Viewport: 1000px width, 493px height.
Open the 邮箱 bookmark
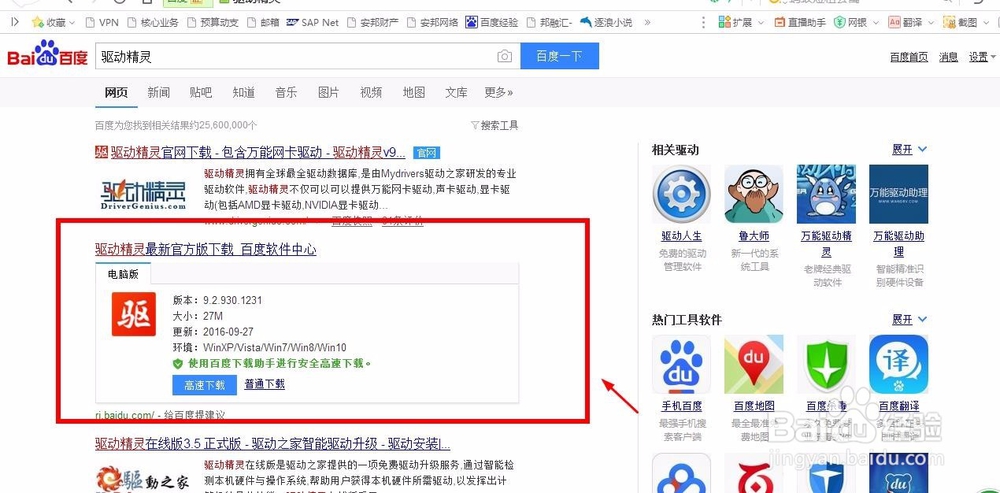pos(263,22)
